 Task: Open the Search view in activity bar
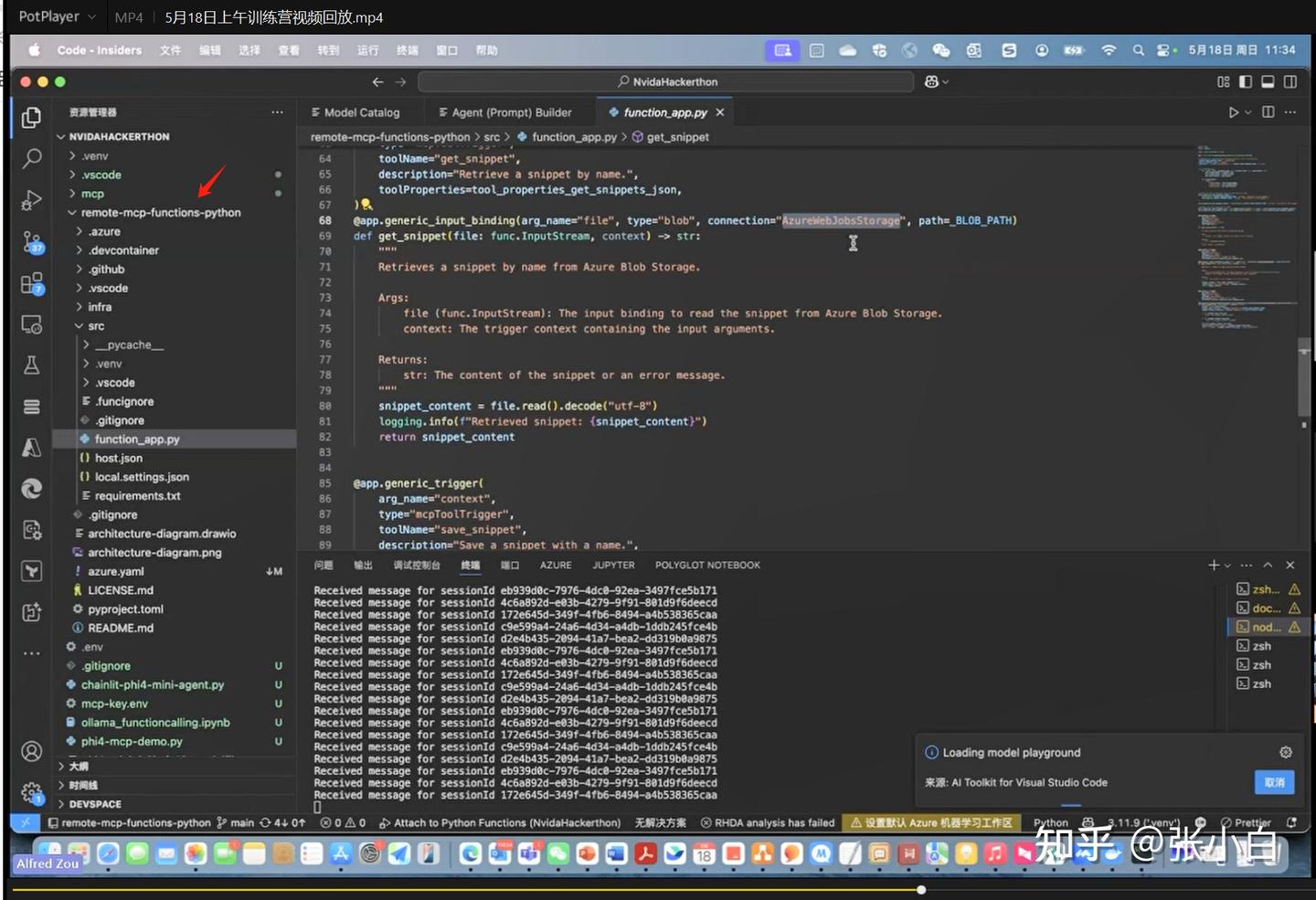point(32,158)
